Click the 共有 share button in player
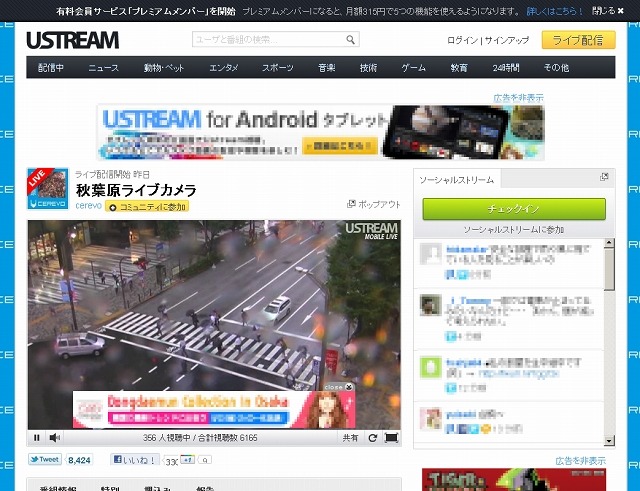Screen dimensions: 640x491 [x=350, y=438]
